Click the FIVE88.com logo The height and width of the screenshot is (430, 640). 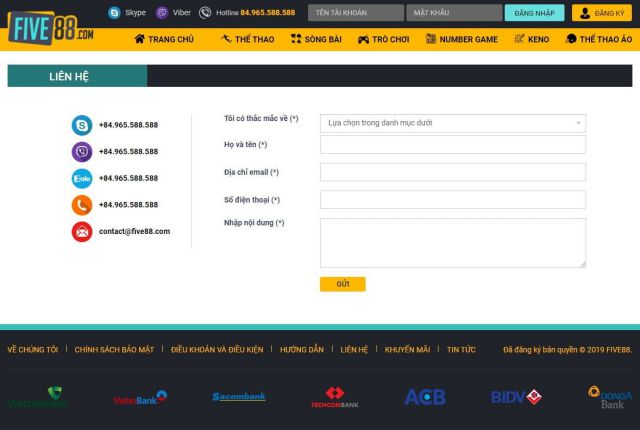coord(51,28)
